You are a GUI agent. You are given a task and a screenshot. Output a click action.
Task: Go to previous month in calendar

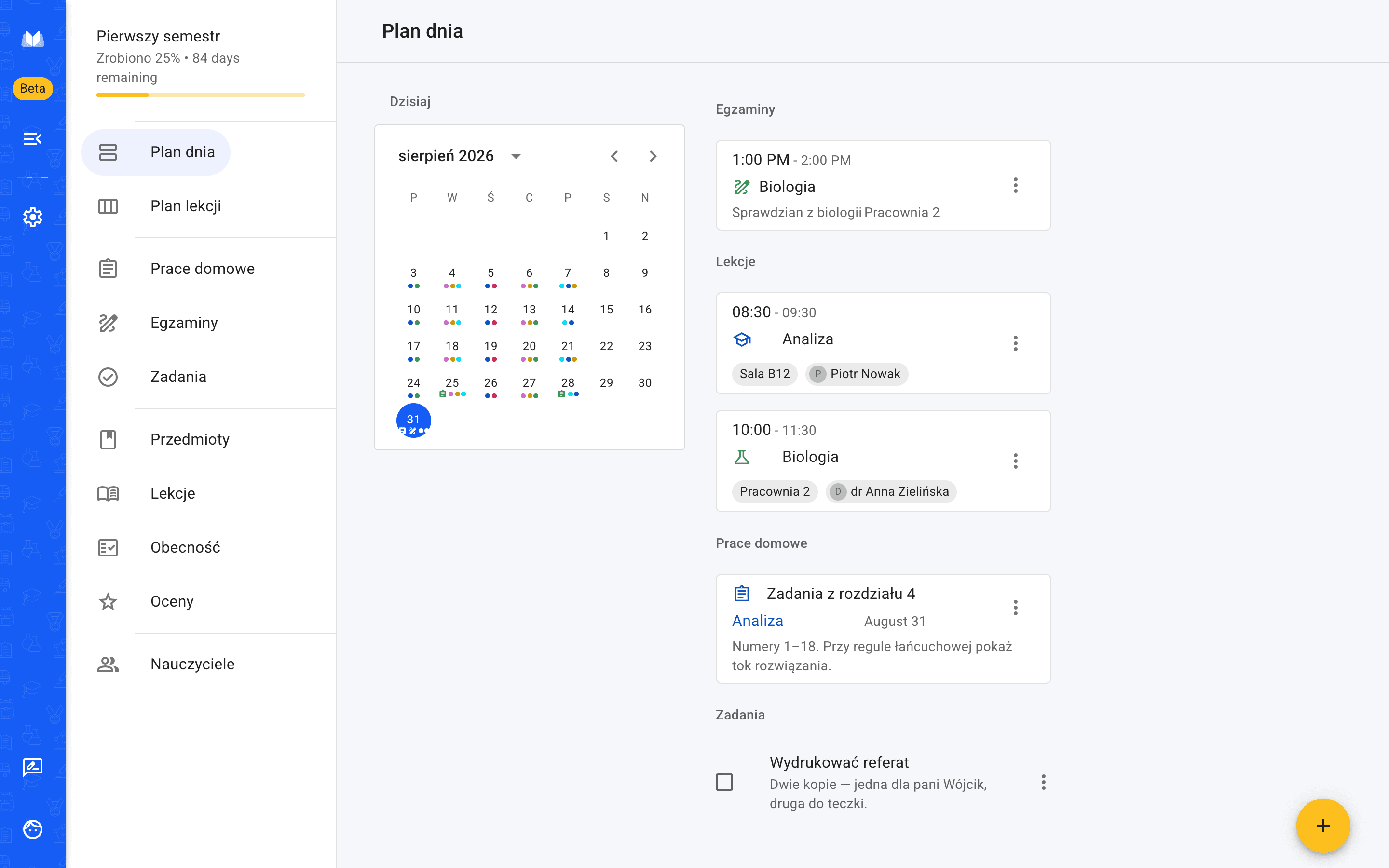pos(614,156)
